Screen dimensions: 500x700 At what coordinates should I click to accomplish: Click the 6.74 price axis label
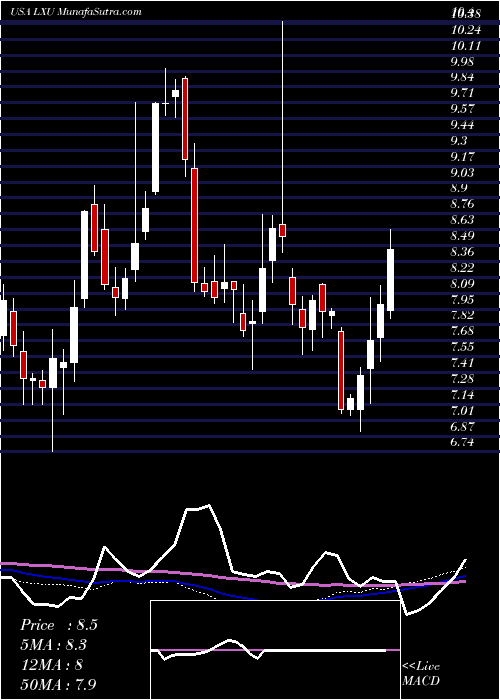(x=463, y=442)
